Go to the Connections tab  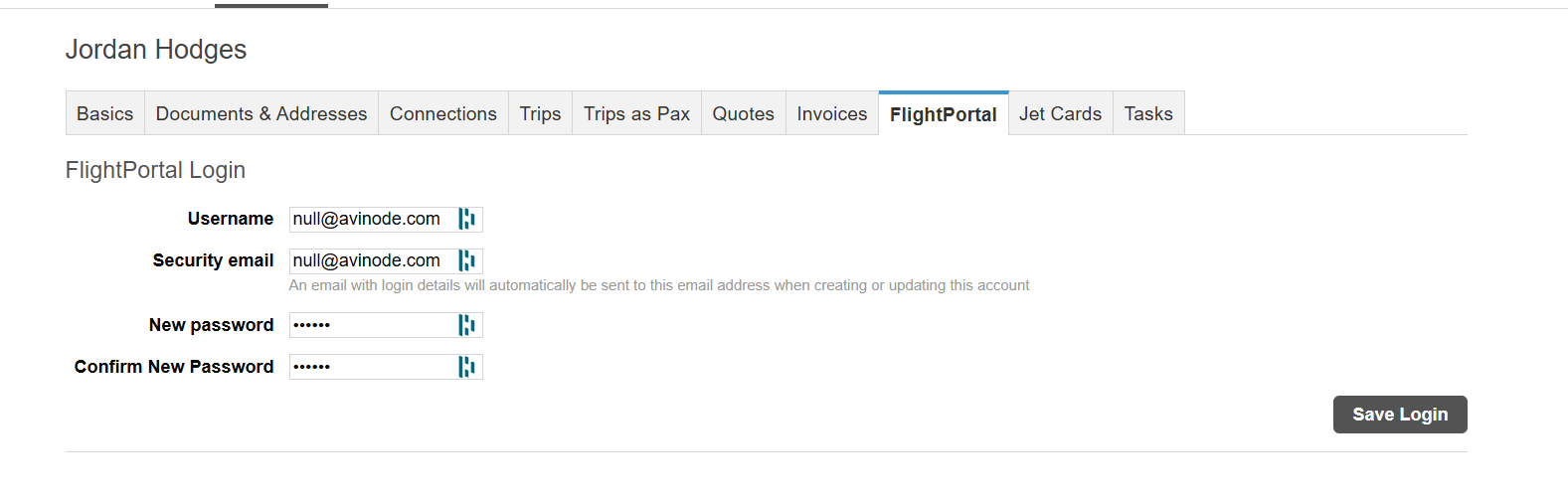(x=442, y=114)
